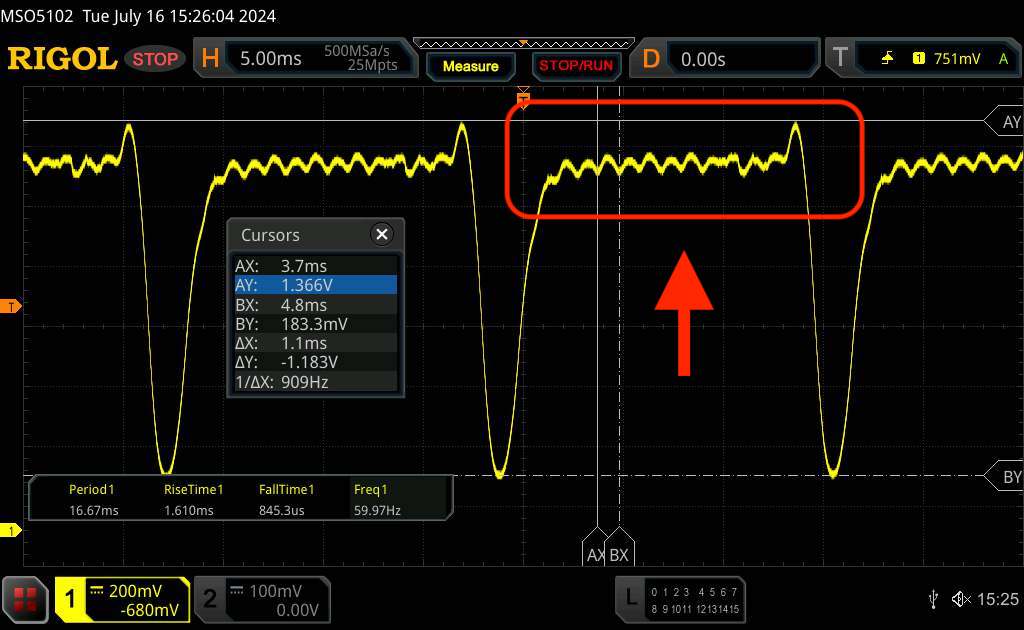The image size is (1024, 630).
Task: Click the red function navigation grid icon
Action: coord(25,599)
